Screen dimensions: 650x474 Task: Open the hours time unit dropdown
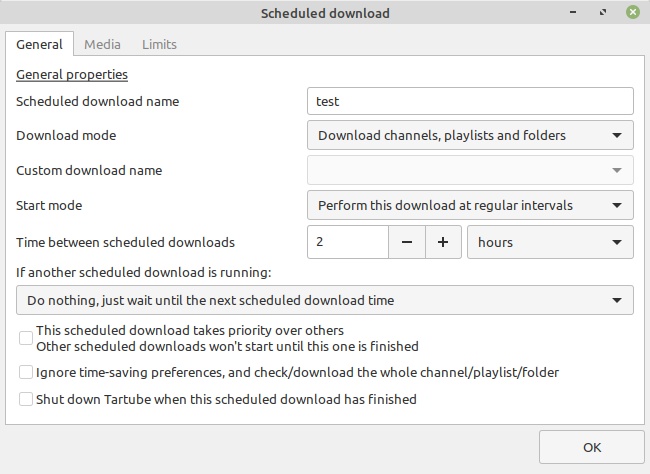coord(550,242)
